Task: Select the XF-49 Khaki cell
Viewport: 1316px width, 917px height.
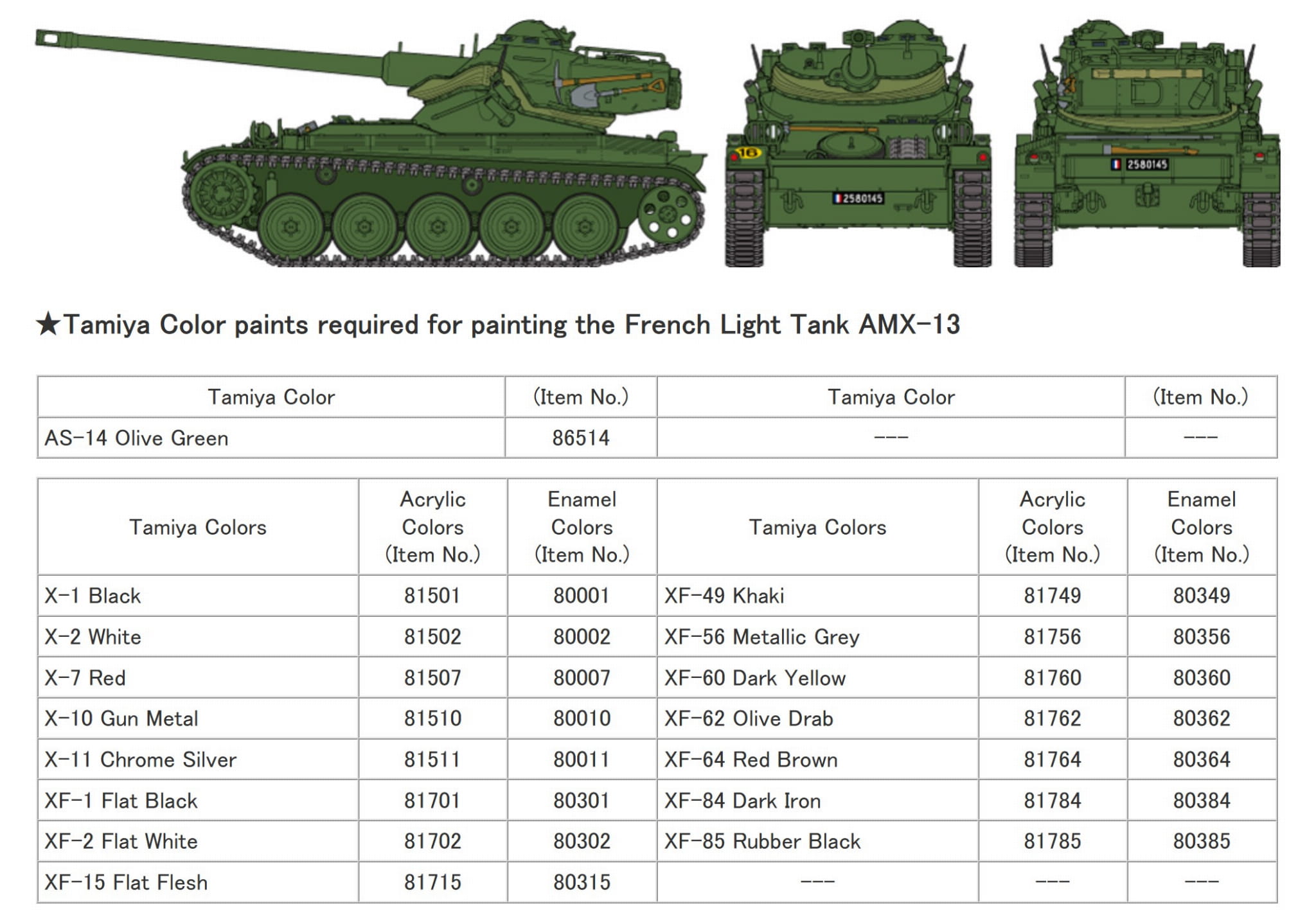Action: click(x=724, y=596)
